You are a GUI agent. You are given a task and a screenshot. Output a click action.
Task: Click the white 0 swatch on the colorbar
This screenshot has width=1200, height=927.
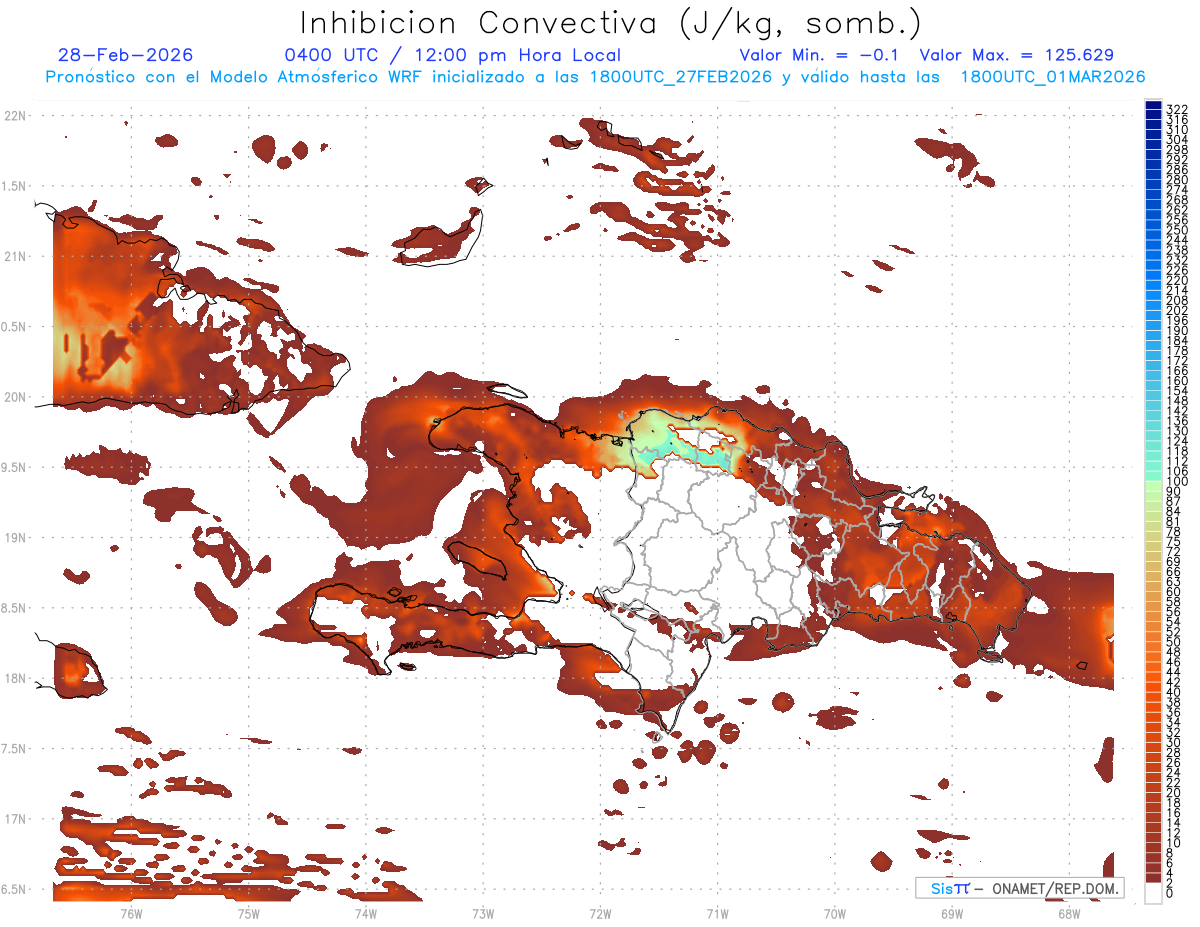[1153, 893]
